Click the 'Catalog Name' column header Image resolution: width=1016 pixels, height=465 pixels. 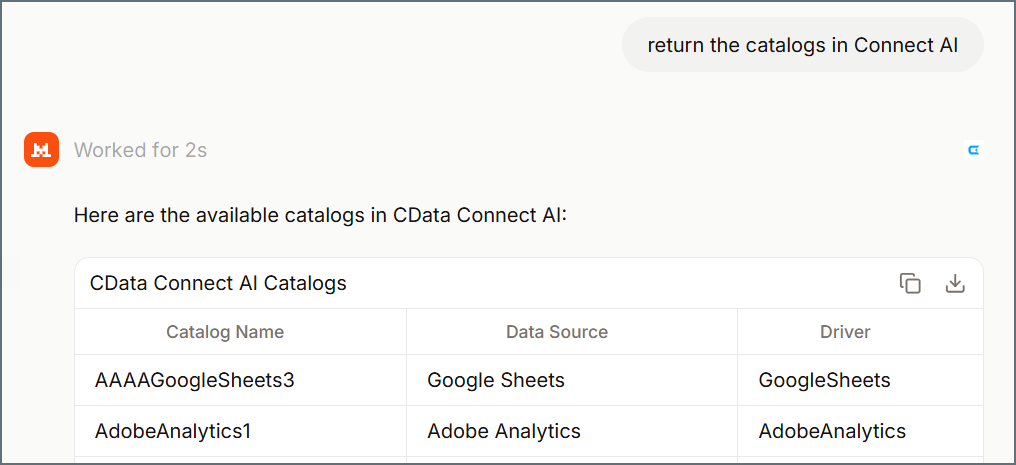pyautogui.click(x=225, y=332)
